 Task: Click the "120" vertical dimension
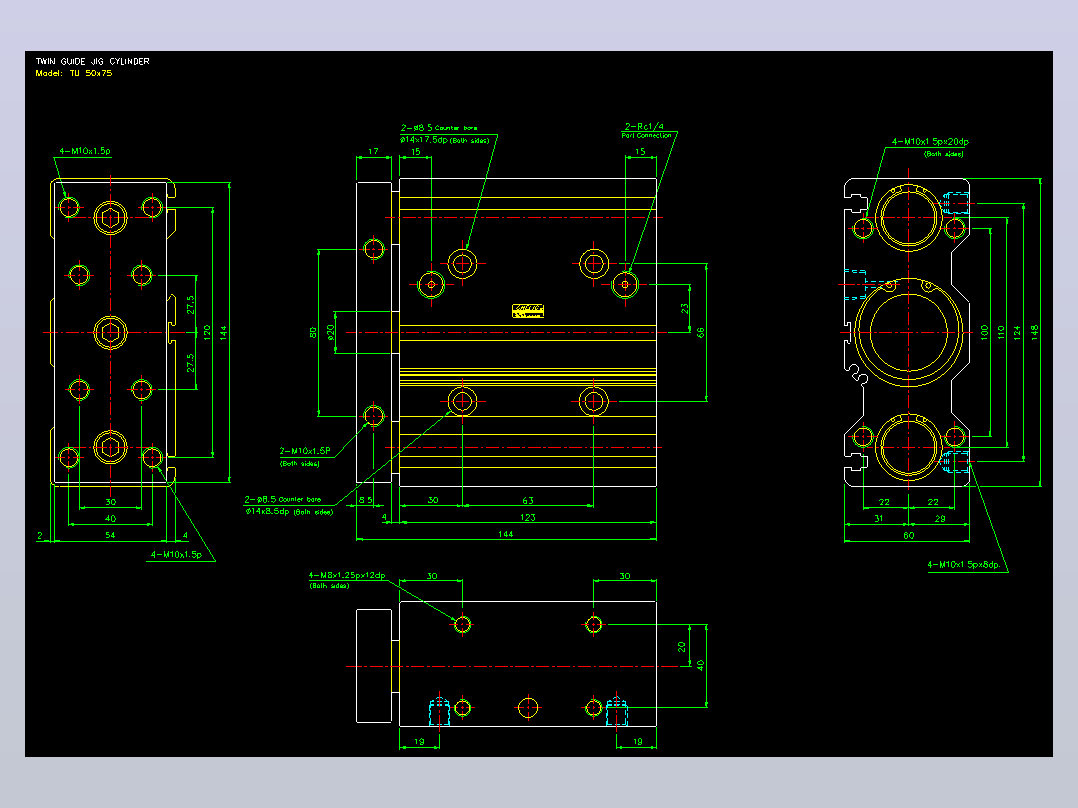click(206, 333)
